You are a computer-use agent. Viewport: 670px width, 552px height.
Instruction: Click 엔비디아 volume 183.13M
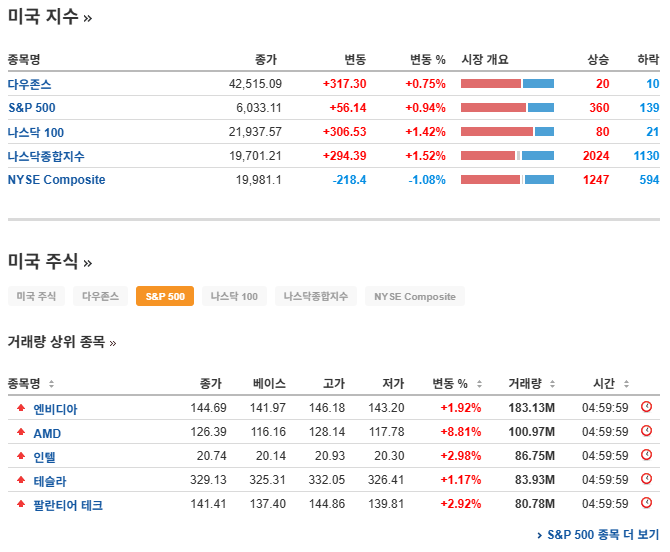(531, 408)
